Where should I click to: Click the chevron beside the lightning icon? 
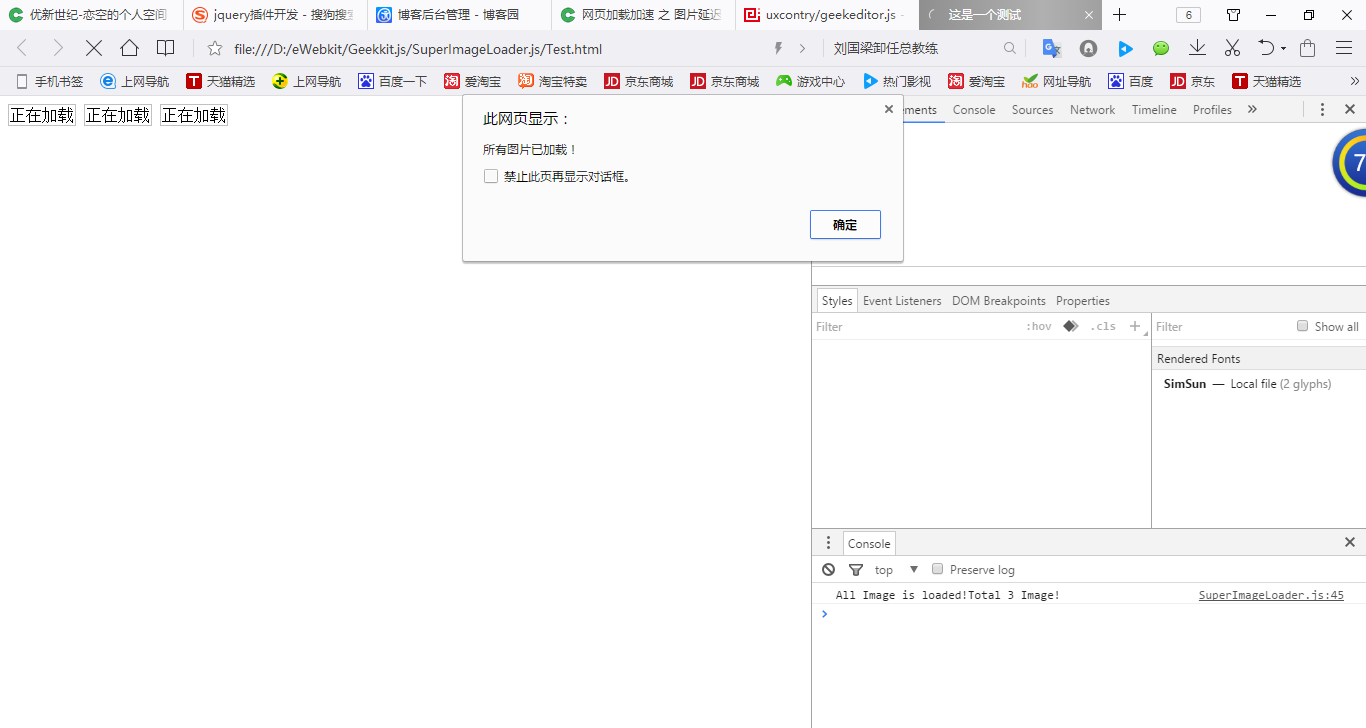pyautogui.click(x=802, y=48)
